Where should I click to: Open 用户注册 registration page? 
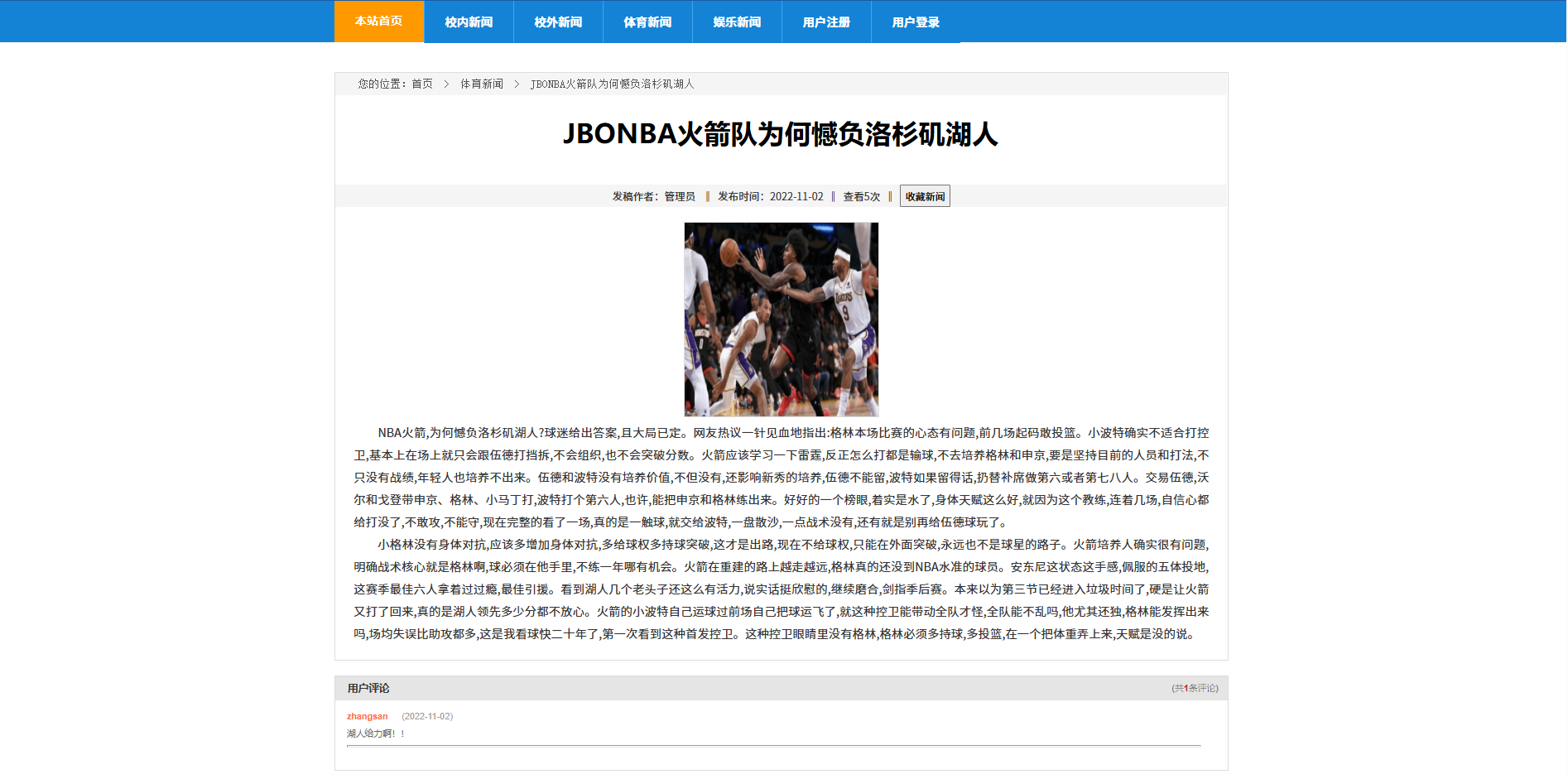(826, 22)
